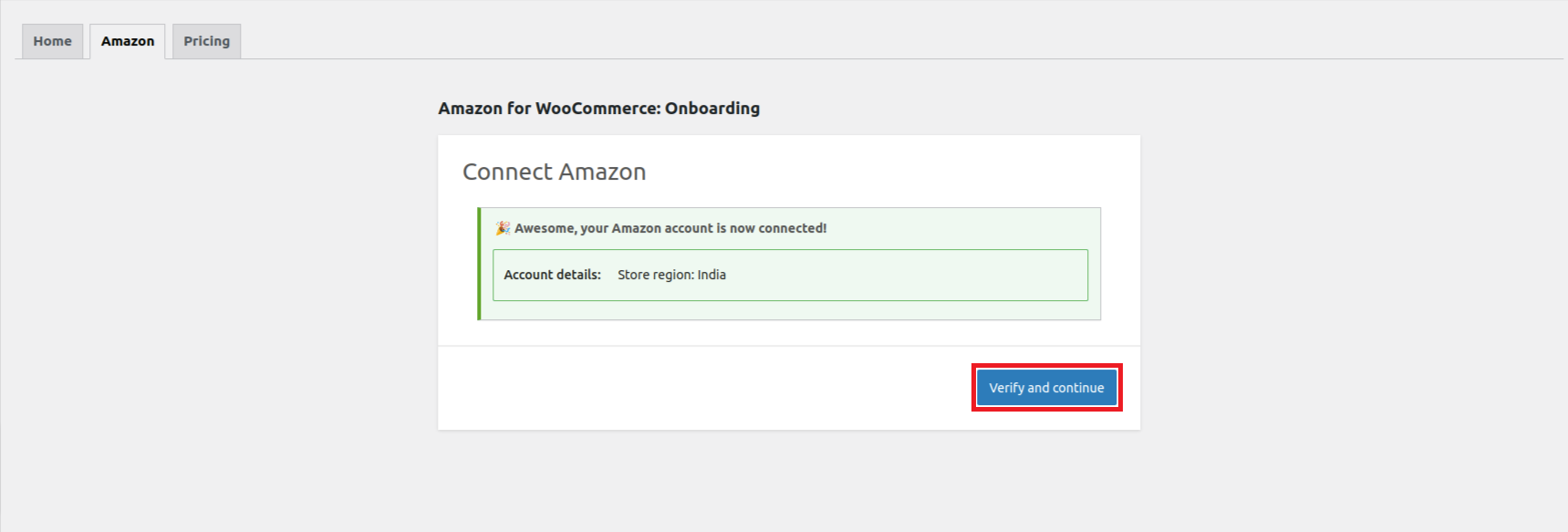This screenshot has width=1568, height=532.
Task: Select the Store region: India text
Action: coord(670,275)
